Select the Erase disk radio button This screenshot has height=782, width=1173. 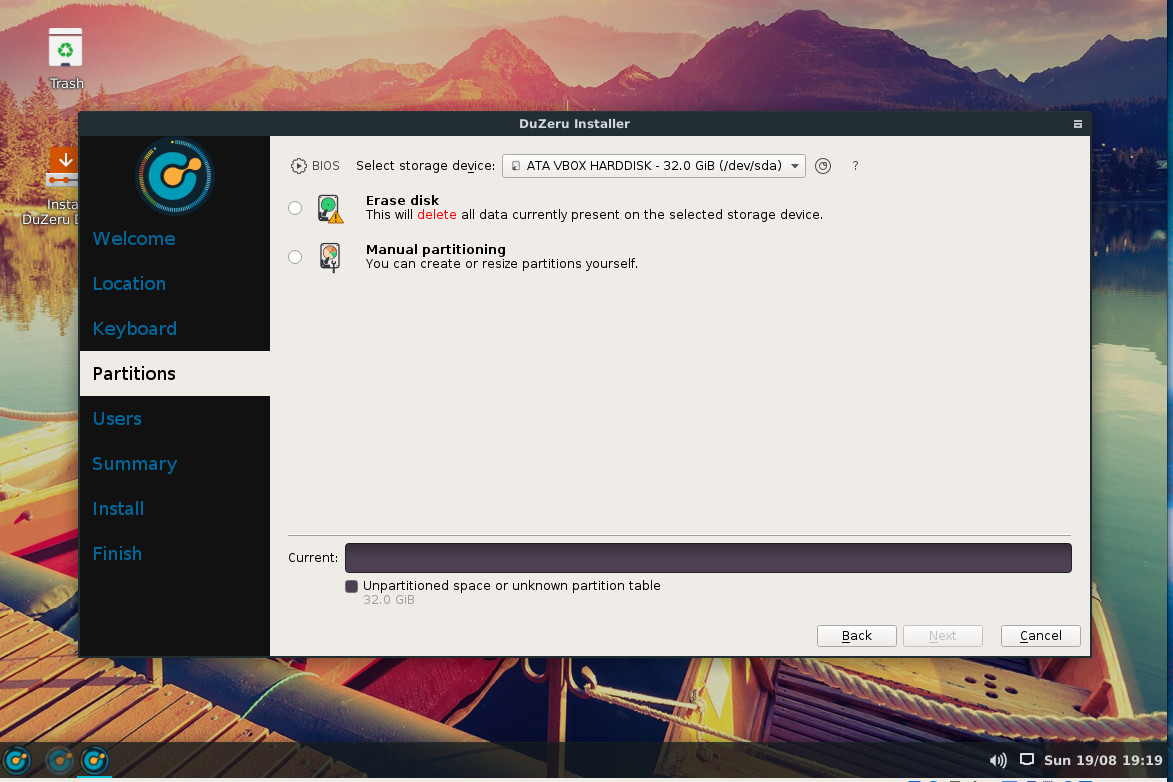coord(295,208)
